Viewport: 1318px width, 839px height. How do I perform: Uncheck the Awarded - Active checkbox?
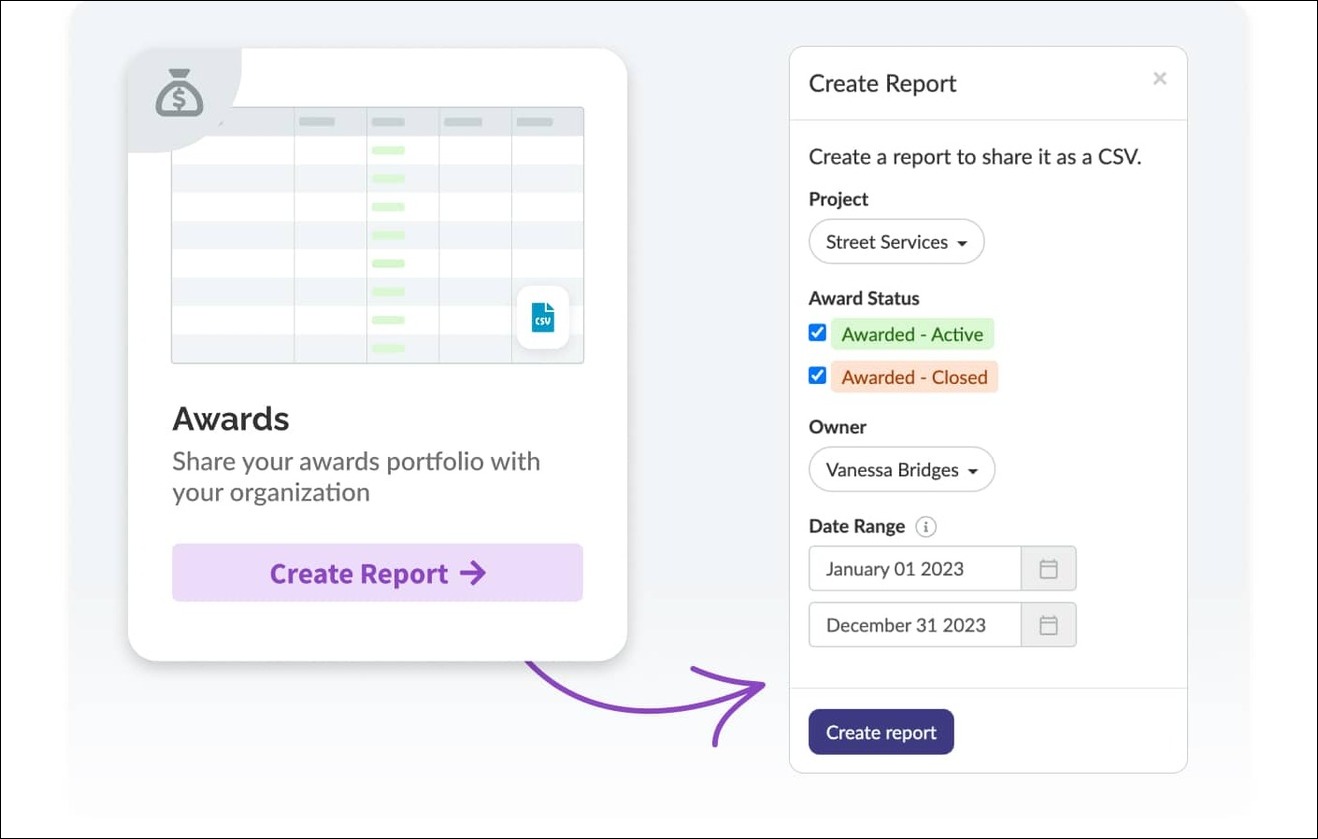(x=817, y=332)
